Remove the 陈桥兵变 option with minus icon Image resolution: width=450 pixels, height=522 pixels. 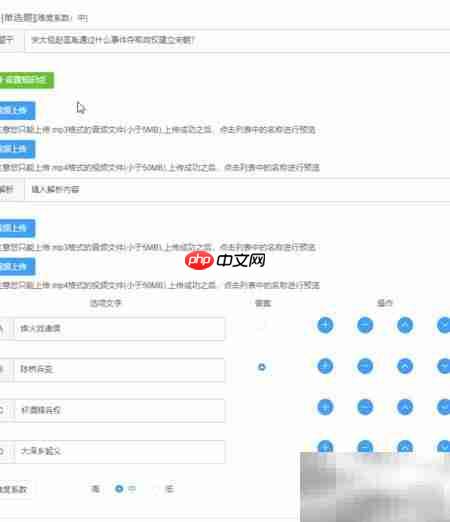point(365,366)
